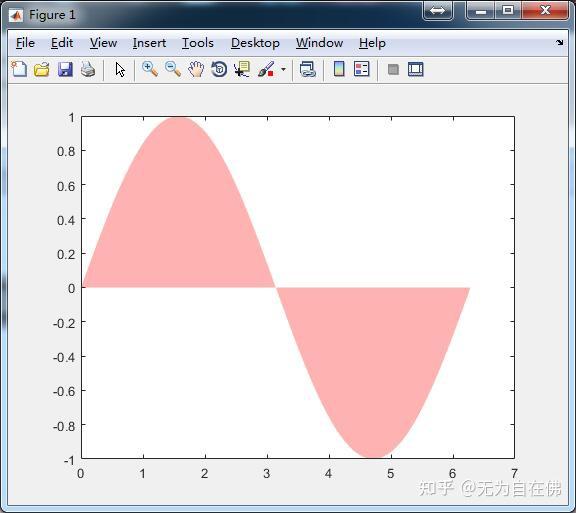Activate the Zoom In tool

point(150,69)
